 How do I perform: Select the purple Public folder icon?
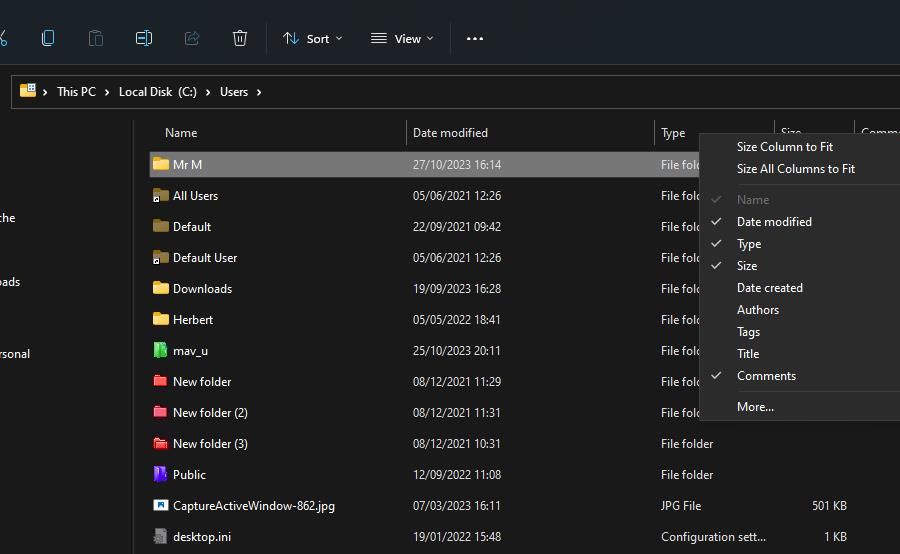(160, 475)
